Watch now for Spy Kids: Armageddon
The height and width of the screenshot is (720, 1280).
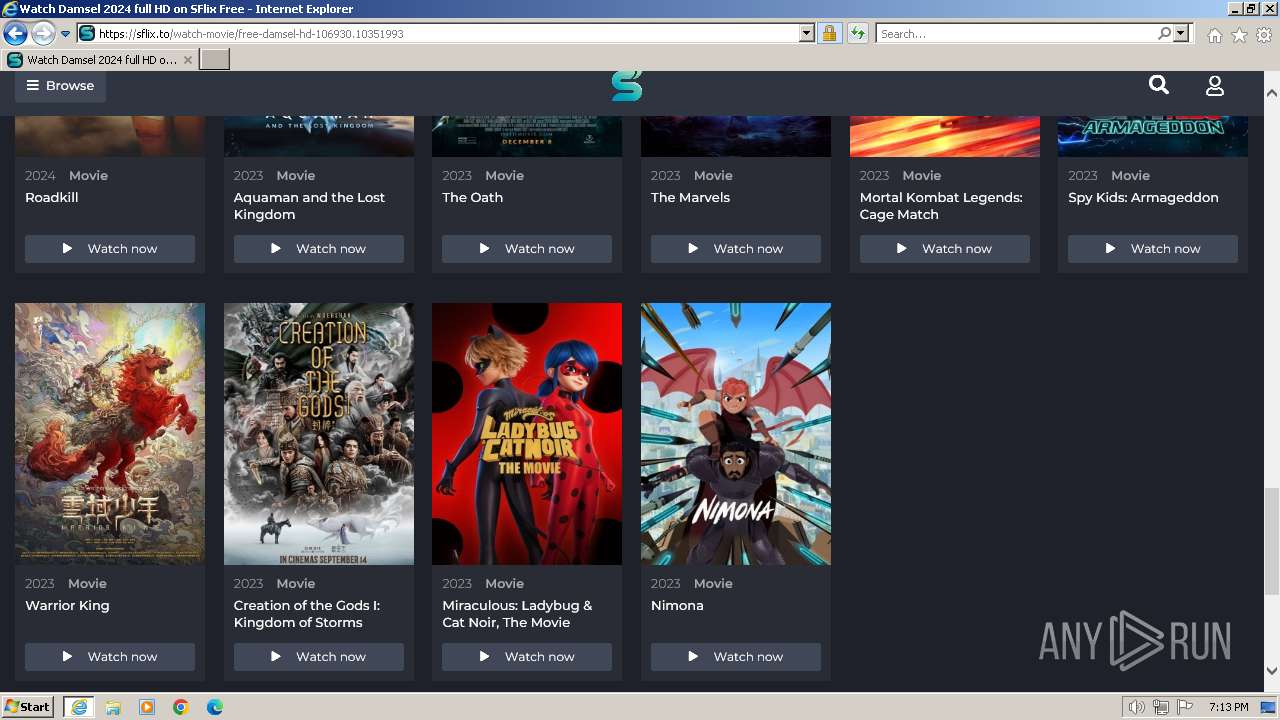(x=1153, y=248)
